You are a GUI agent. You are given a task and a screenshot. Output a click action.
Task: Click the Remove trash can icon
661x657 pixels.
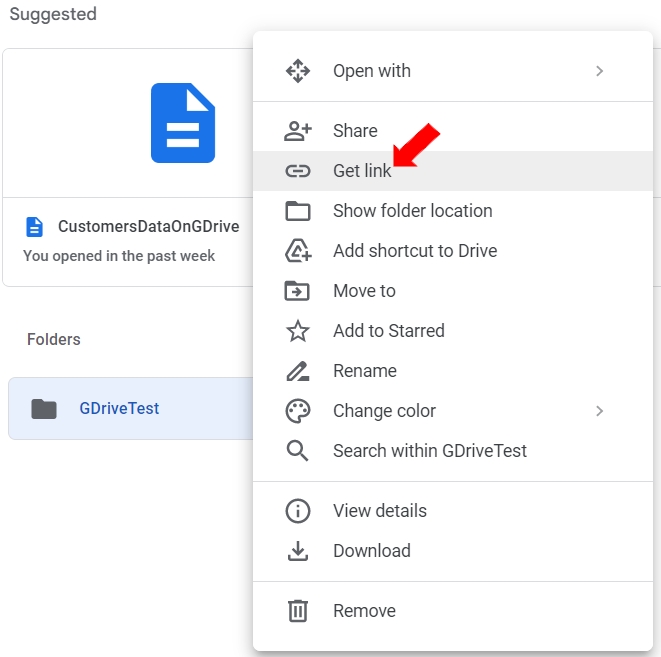coord(298,611)
